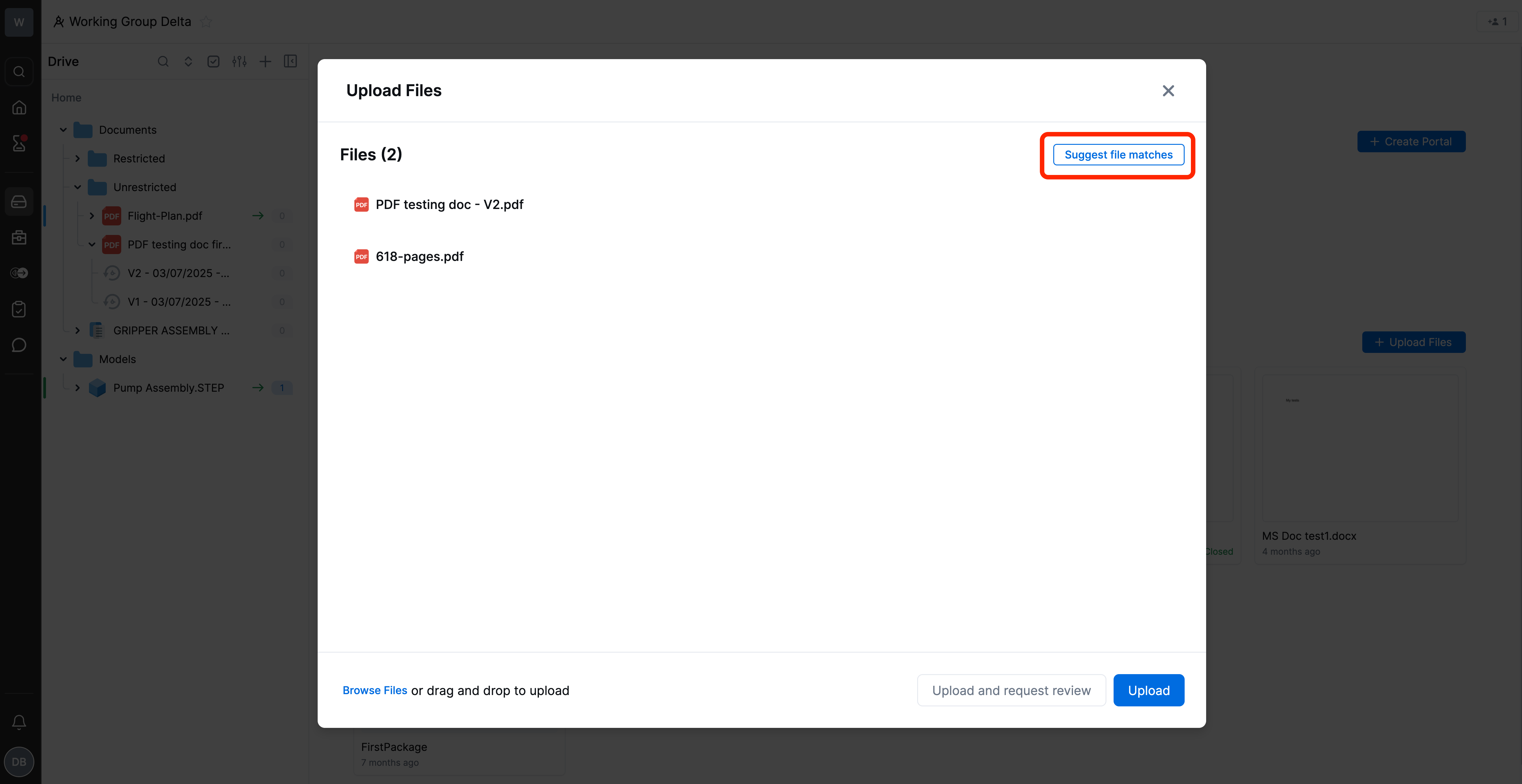This screenshot has height=784, width=1522.
Task: Toggle the select checkbox icon in the Drive toolbar
Action: (x=213, y=62)
